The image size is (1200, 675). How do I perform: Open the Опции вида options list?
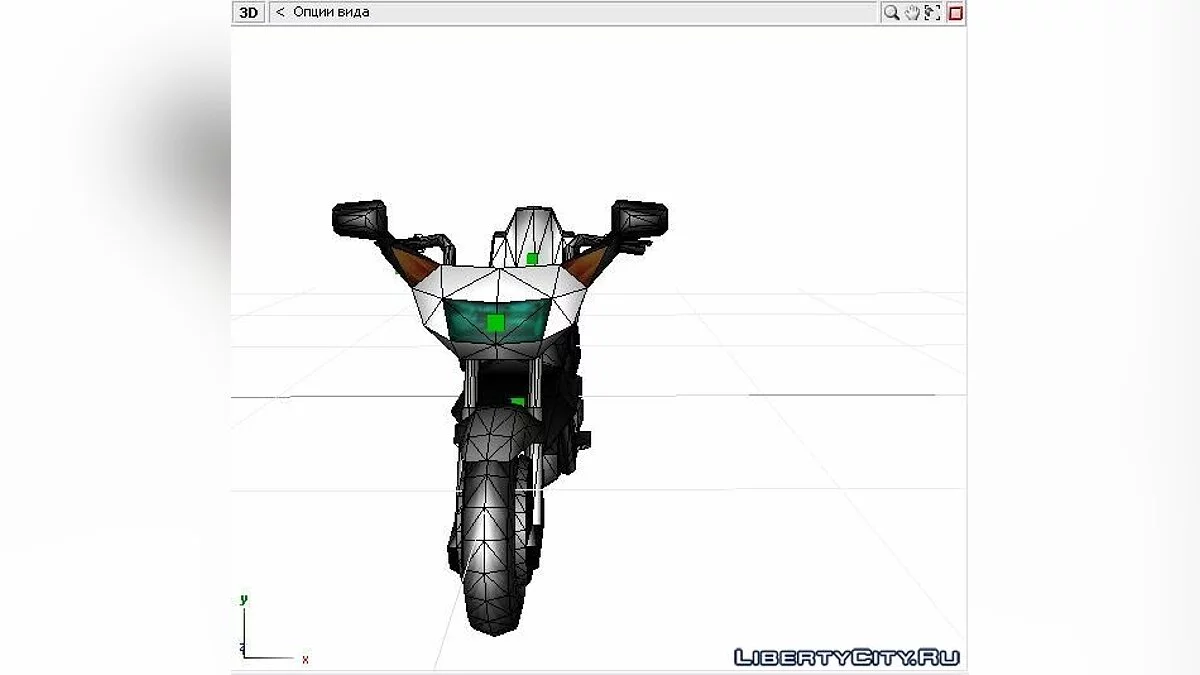point(330,12)
